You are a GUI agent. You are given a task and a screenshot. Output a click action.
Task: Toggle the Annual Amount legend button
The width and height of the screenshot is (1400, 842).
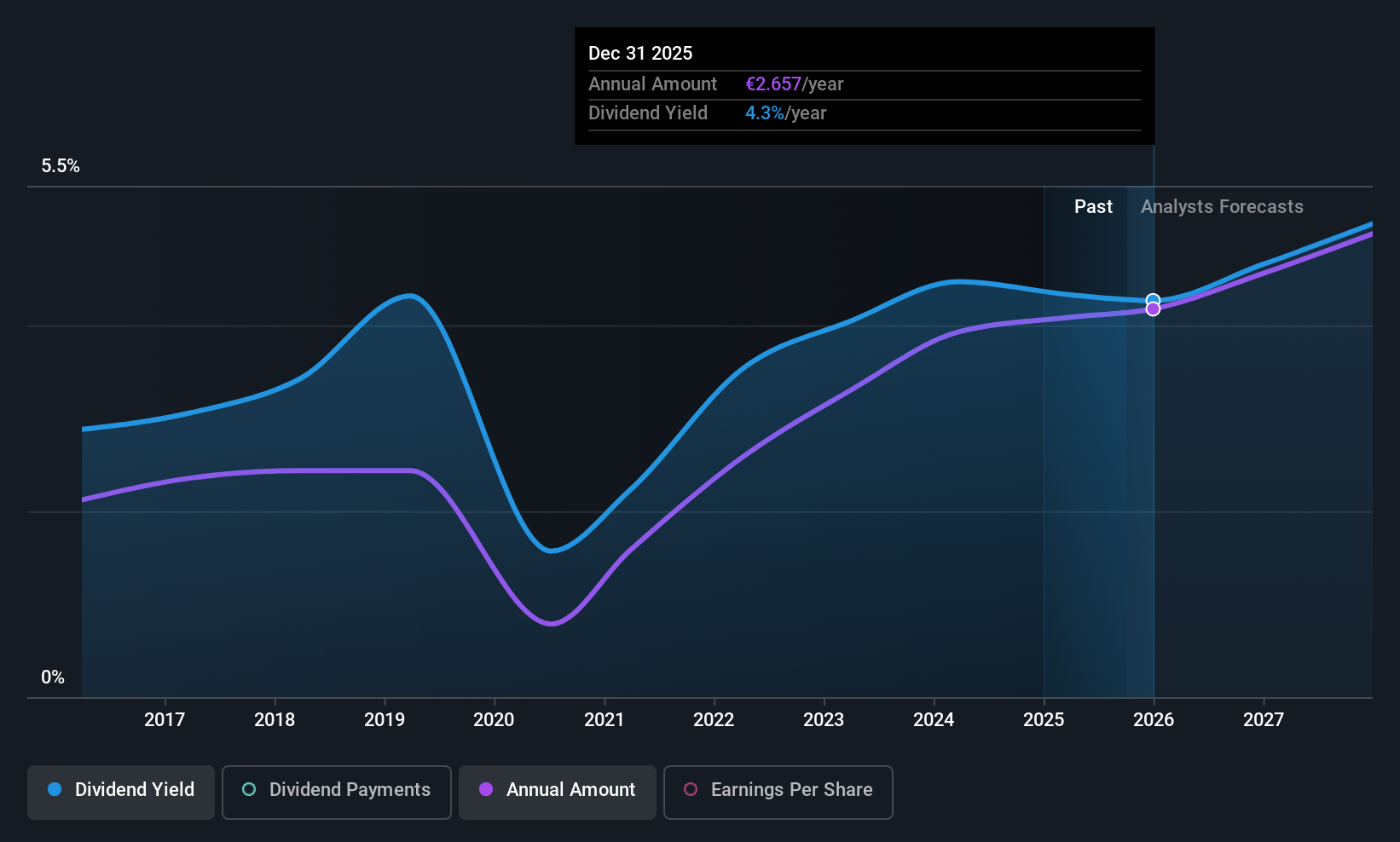click(x=557, y=792)
